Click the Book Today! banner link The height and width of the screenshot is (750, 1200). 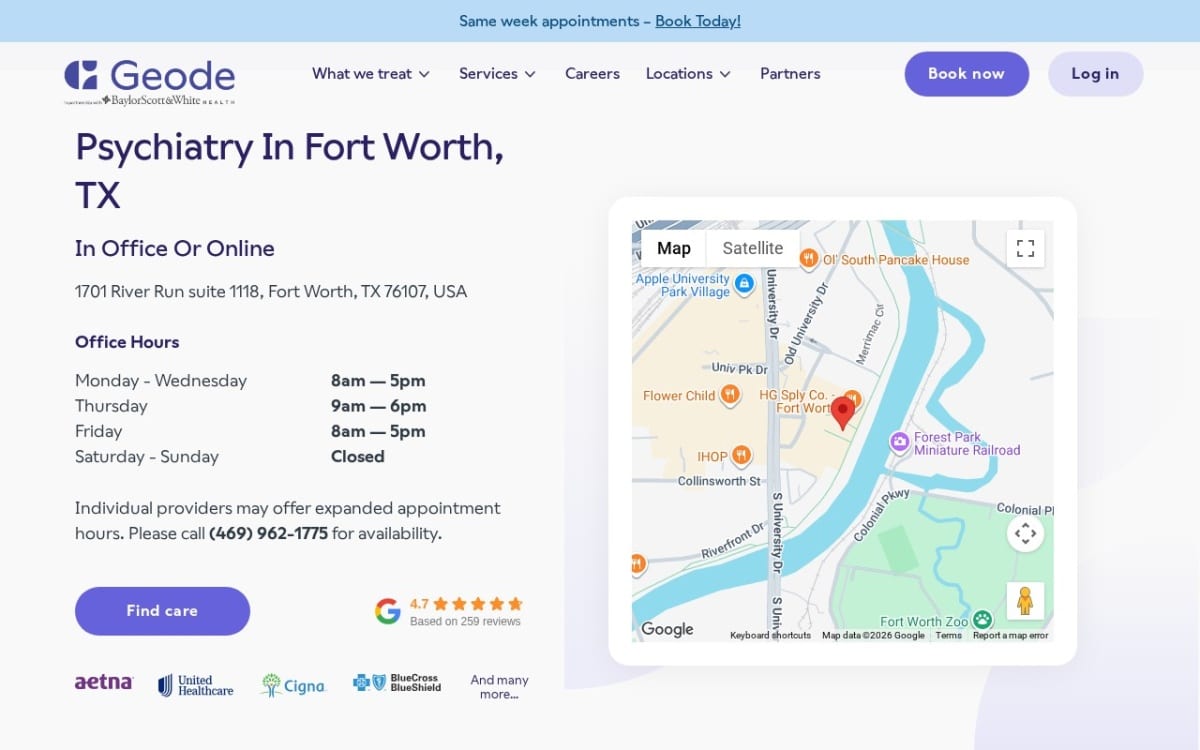click(x=698, y=21)
